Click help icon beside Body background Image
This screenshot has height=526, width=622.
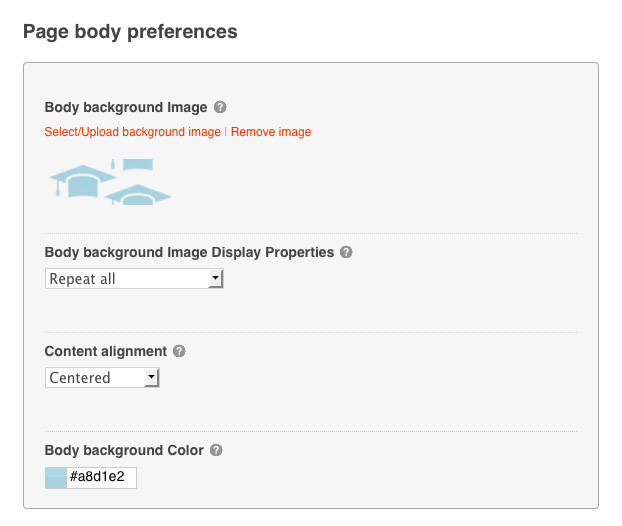220,107
